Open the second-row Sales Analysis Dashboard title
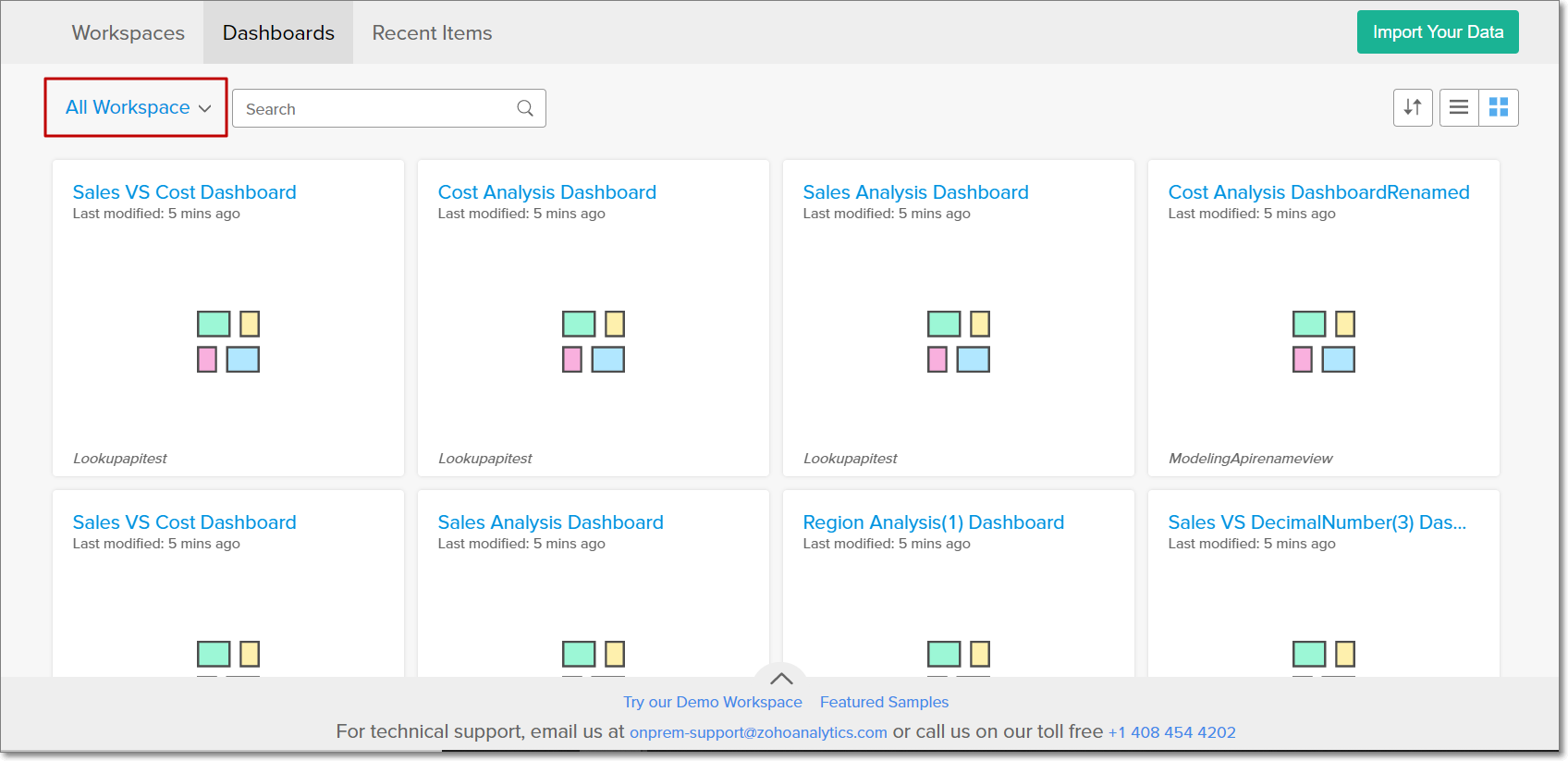Image resolution: width=1568 pixels, height=761 pixels. [551, 522]
